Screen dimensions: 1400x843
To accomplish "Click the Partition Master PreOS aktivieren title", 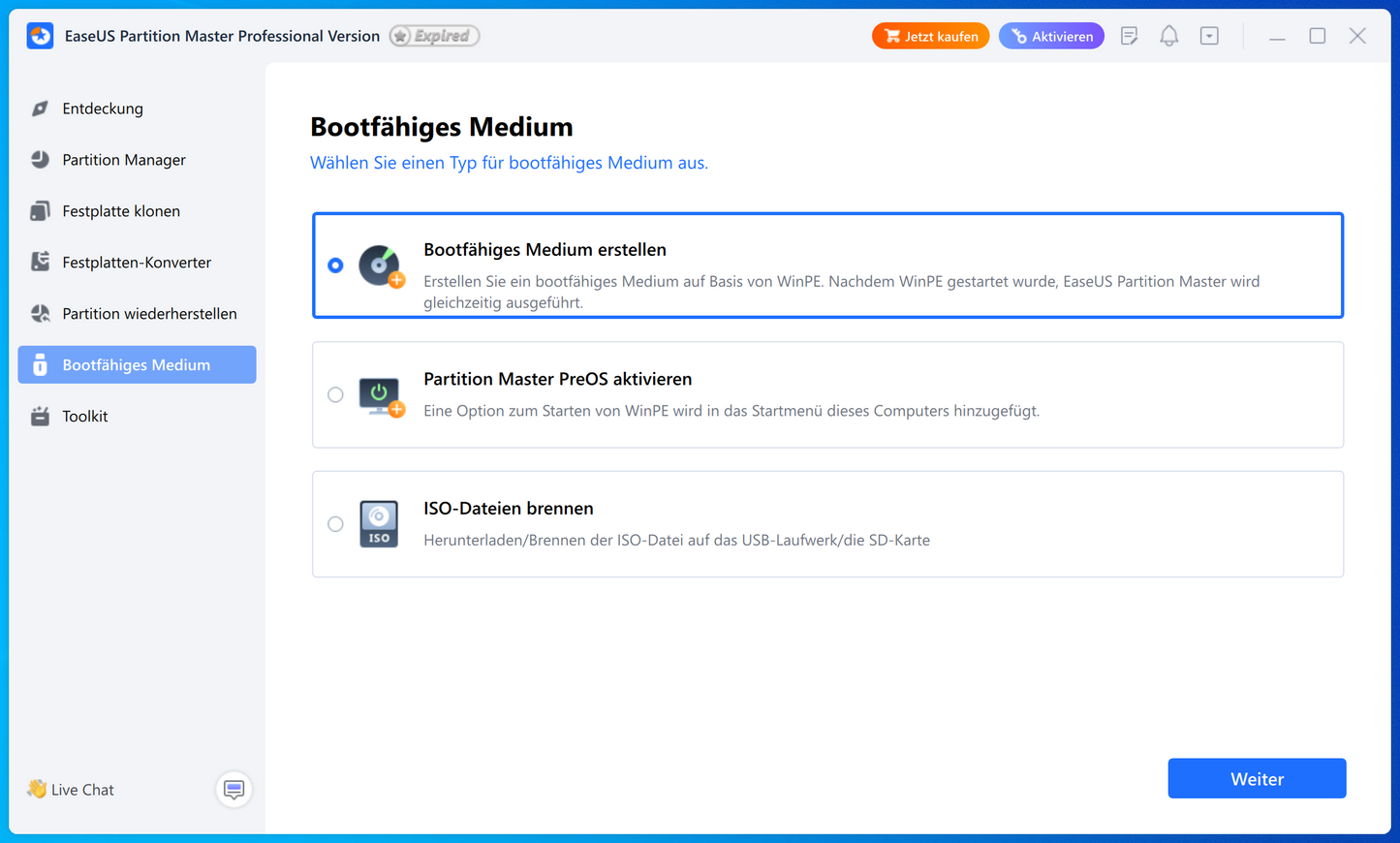I will coord(558,379).
